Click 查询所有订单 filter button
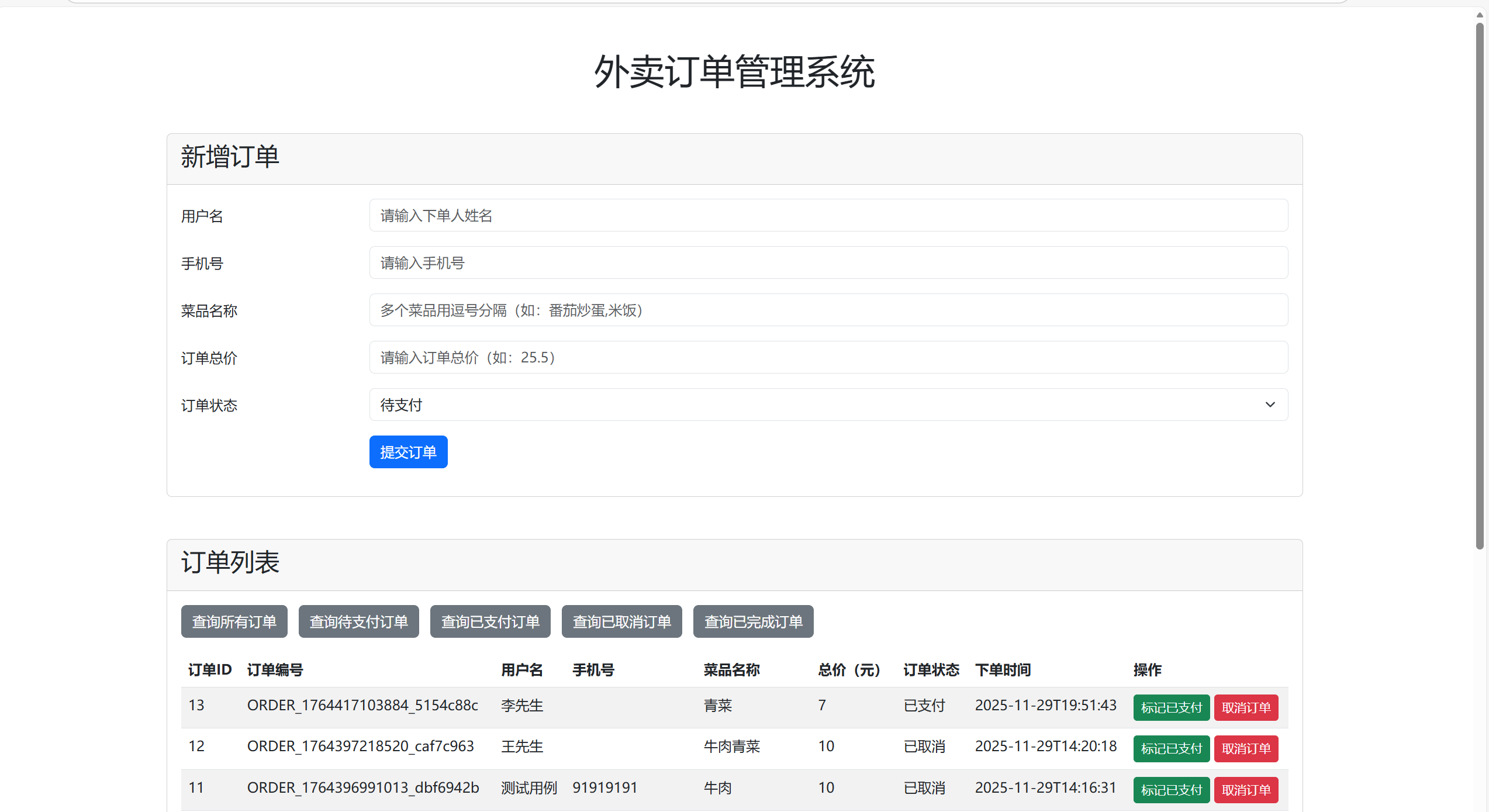 point(234,621)
